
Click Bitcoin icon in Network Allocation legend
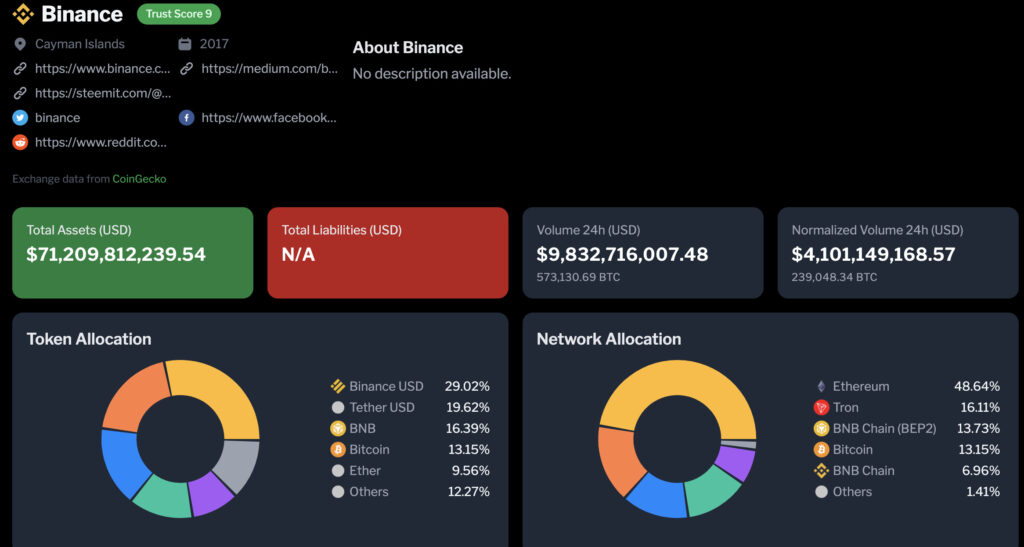coord(821,449)
